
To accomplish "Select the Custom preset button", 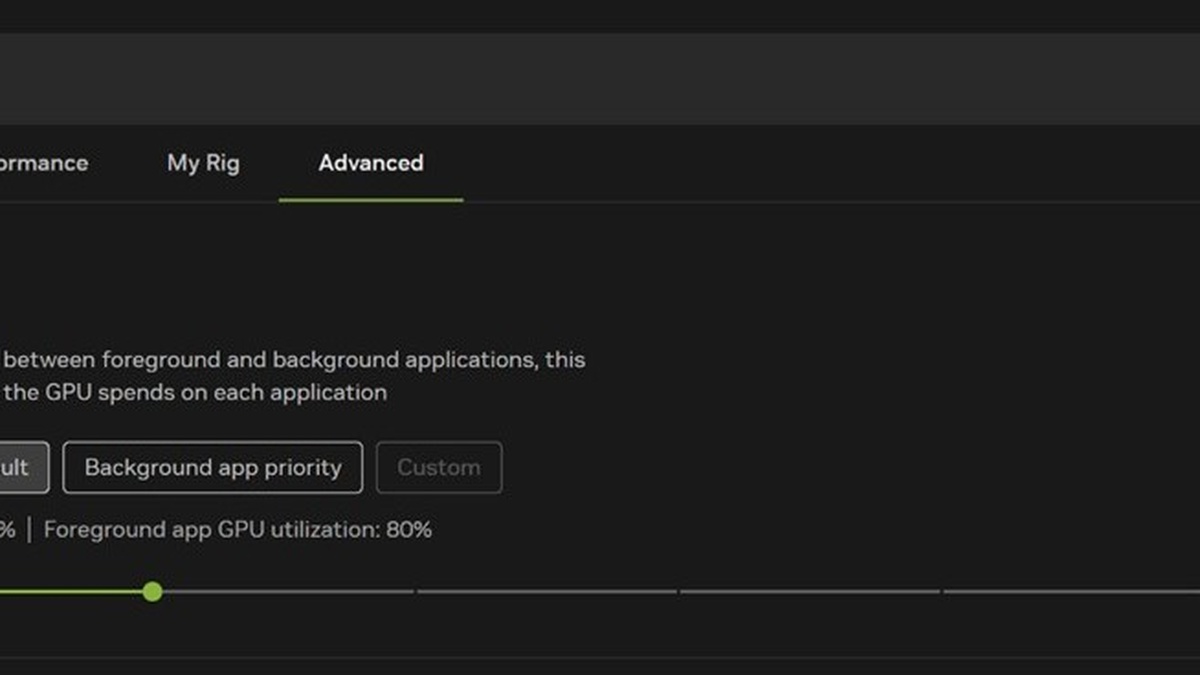I will point(439,467).
